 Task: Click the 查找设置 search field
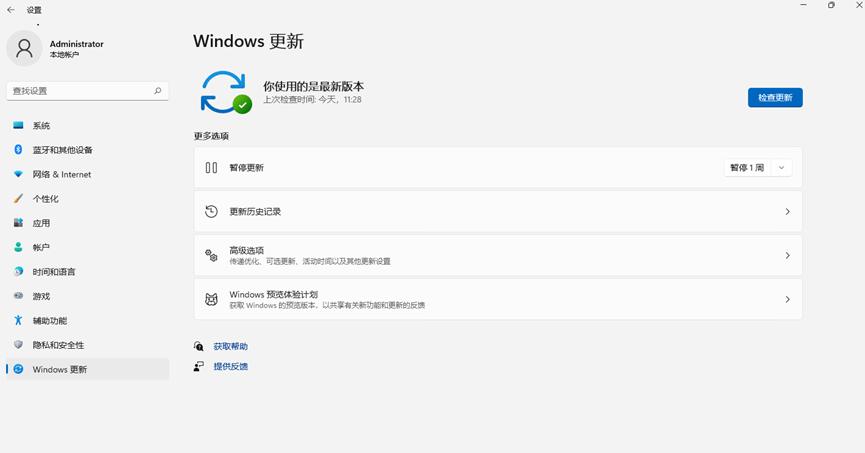(x=88, y=91)
